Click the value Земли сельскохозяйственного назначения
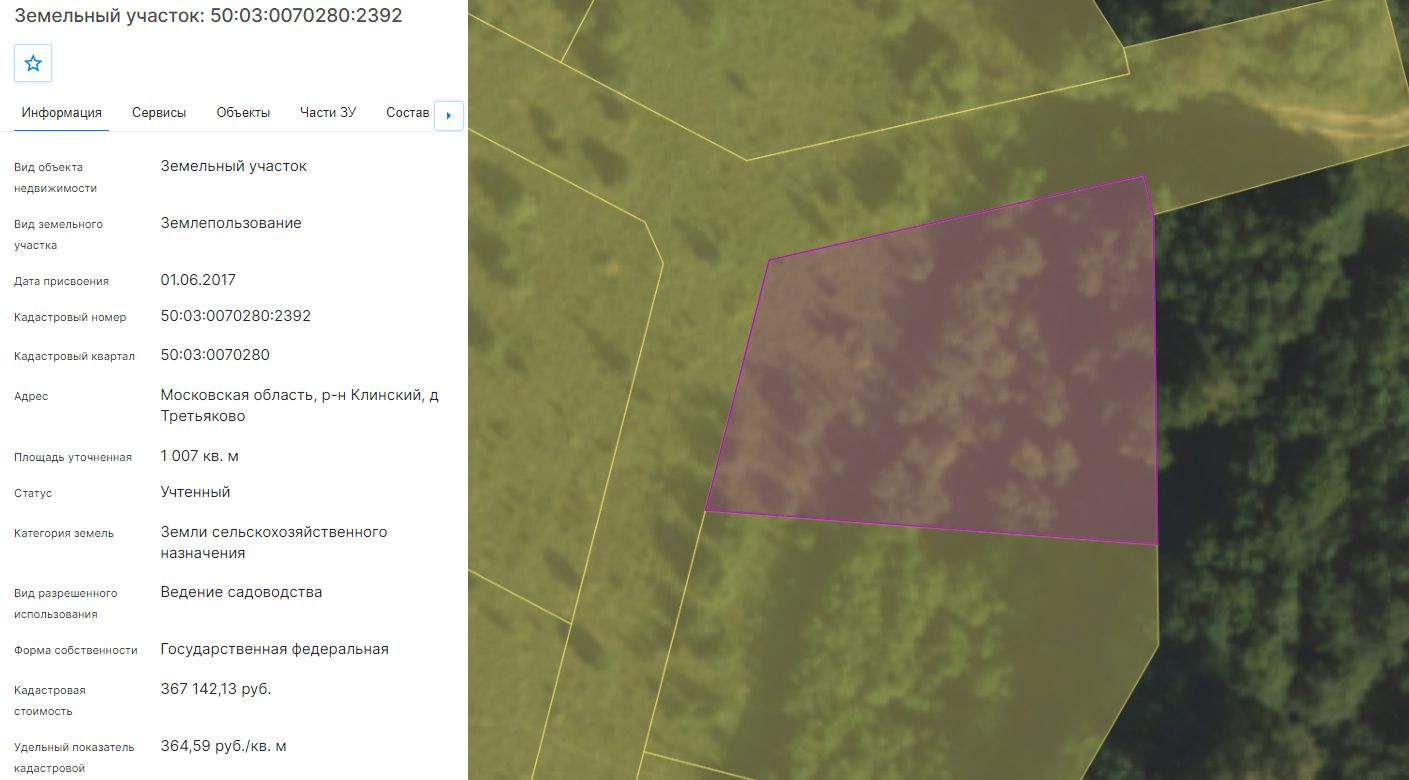This screenshot has width=1409, height=780. [x=274, y=542]
